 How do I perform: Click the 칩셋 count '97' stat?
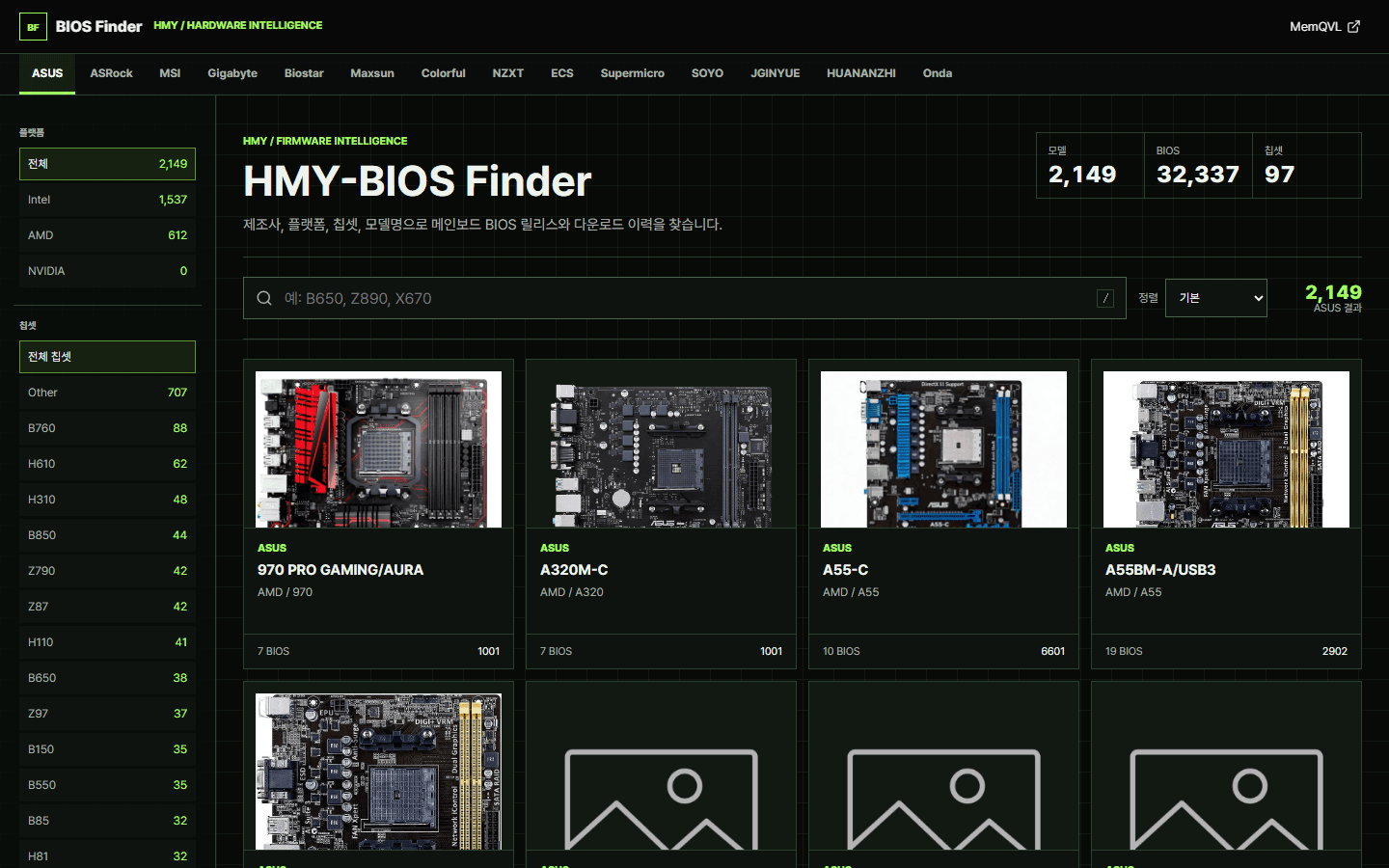pos(1279,175)
